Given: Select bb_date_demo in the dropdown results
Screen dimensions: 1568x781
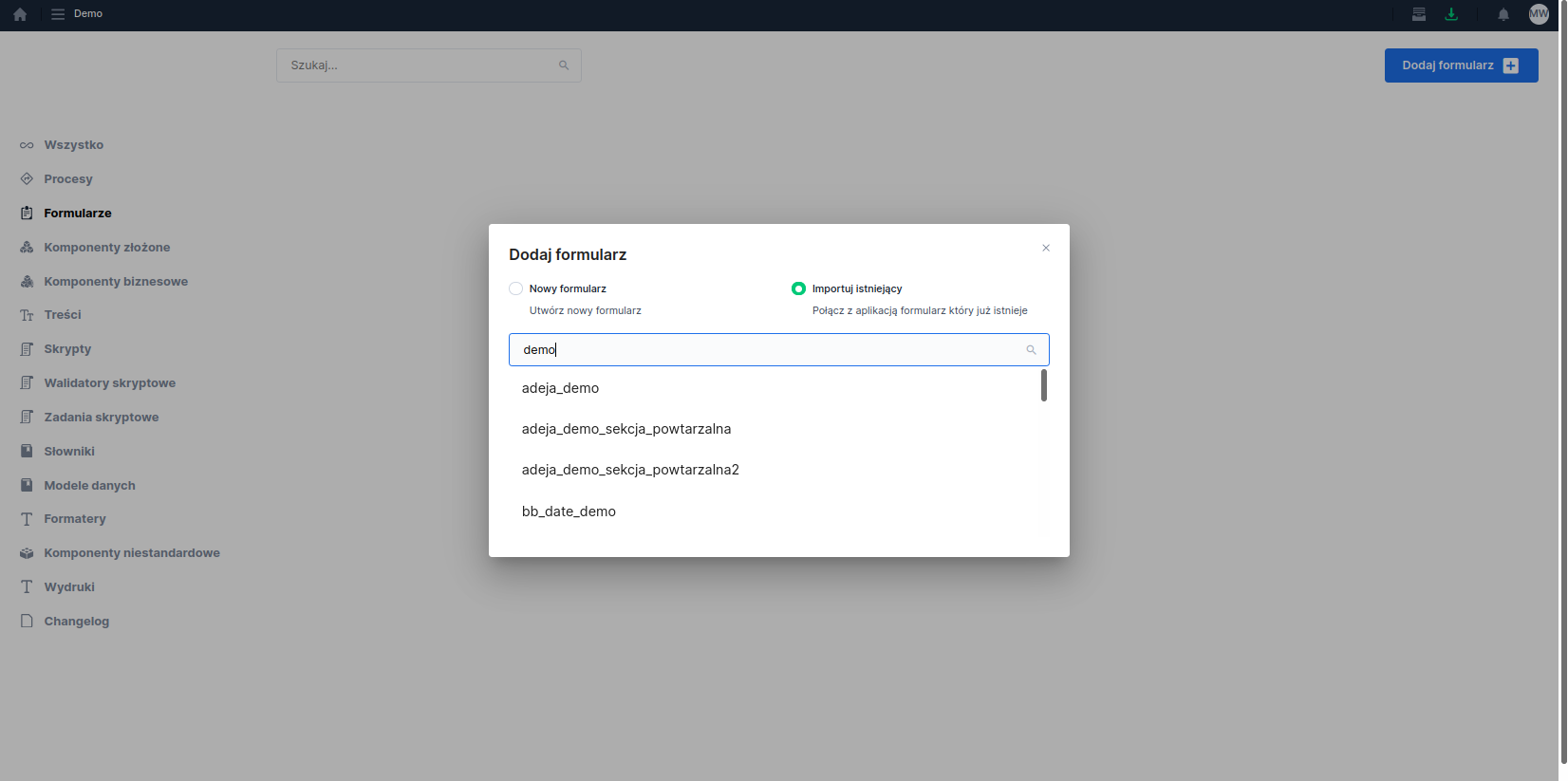Looking at the screenshot, I should pyautogui.click(x=569, y=511).
